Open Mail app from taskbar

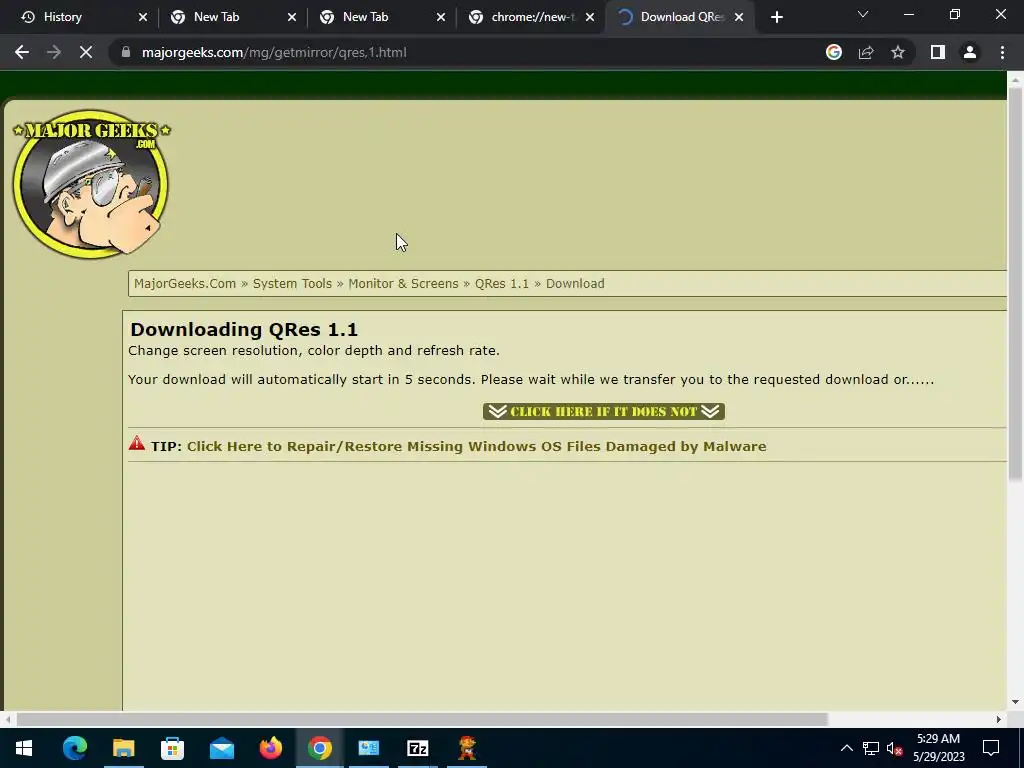(221, 748)
